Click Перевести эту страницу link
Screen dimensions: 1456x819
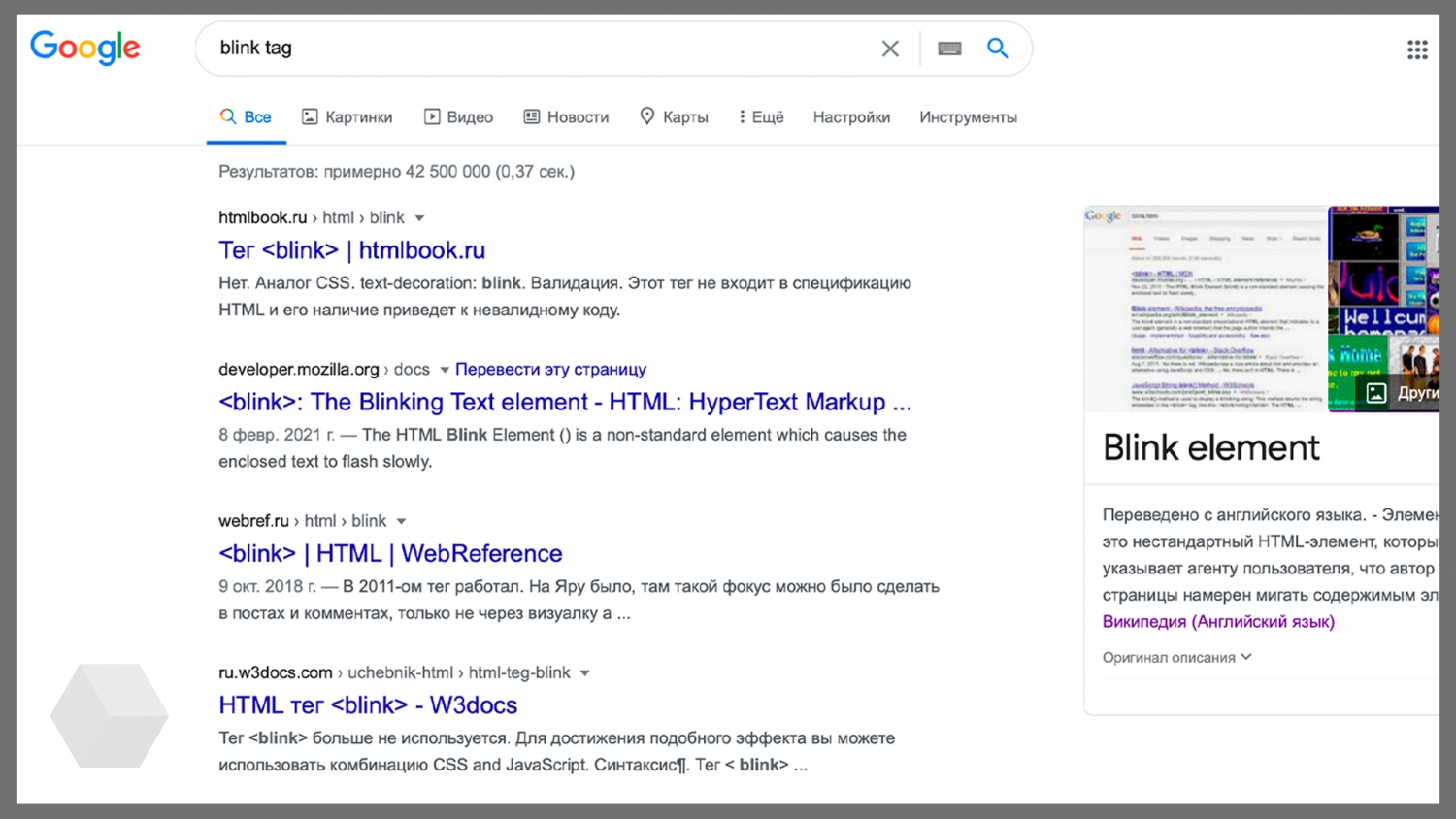click(x=550, y=370)
